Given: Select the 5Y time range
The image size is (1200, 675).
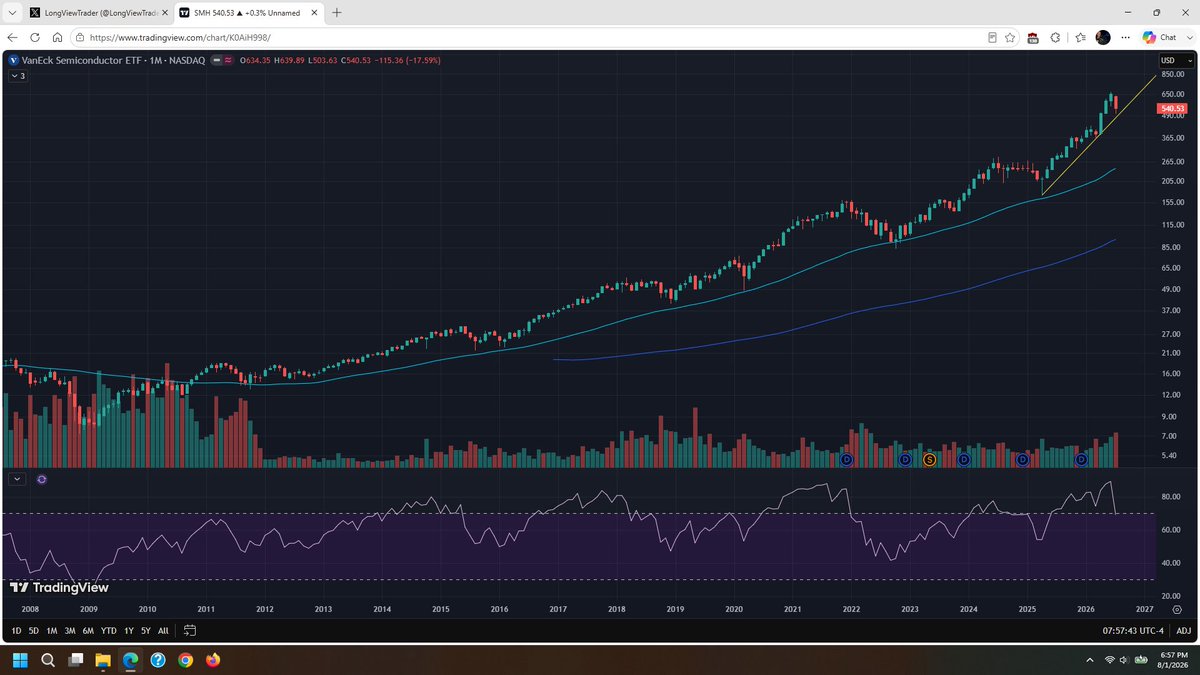Looking at the screenshot, I should pyautogui.click(x=145, y=631).
